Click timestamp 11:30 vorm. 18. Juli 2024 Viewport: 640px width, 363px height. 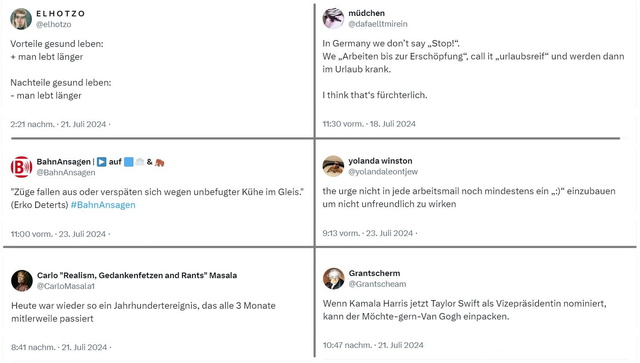369,124
